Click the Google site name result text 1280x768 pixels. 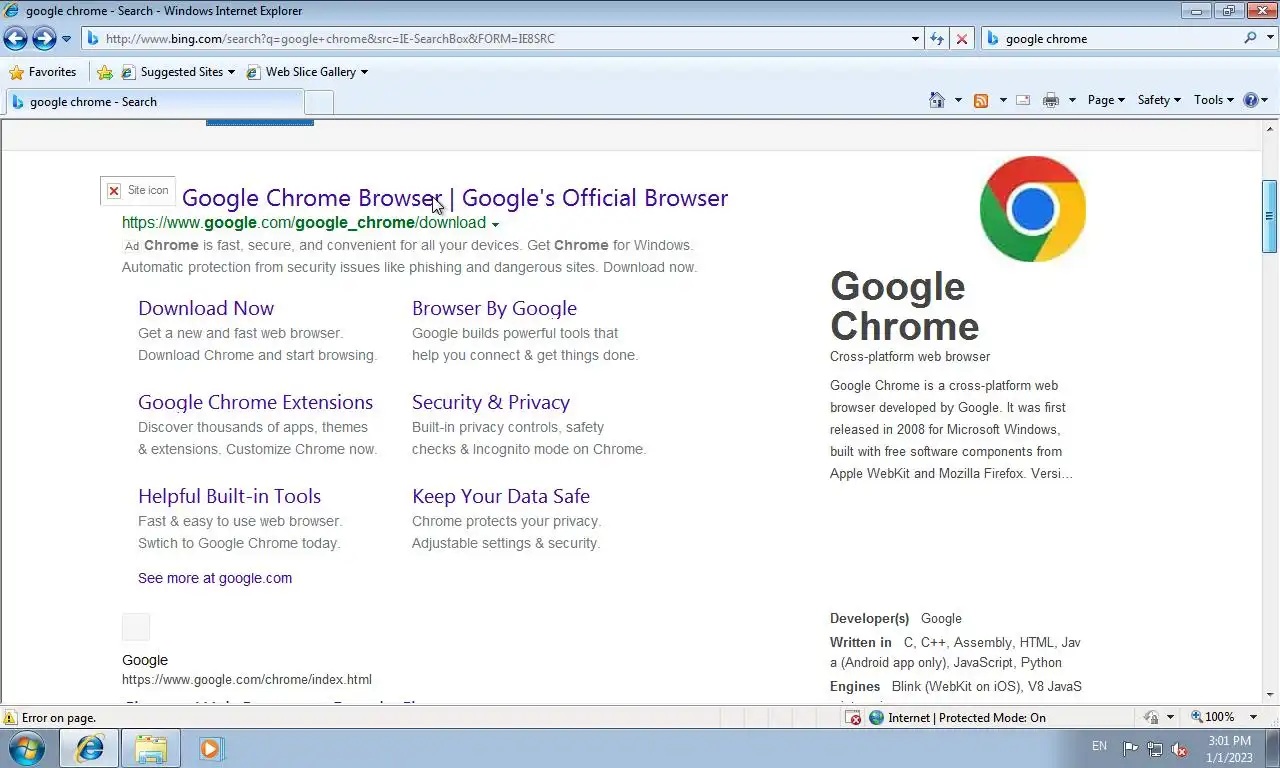145,660
